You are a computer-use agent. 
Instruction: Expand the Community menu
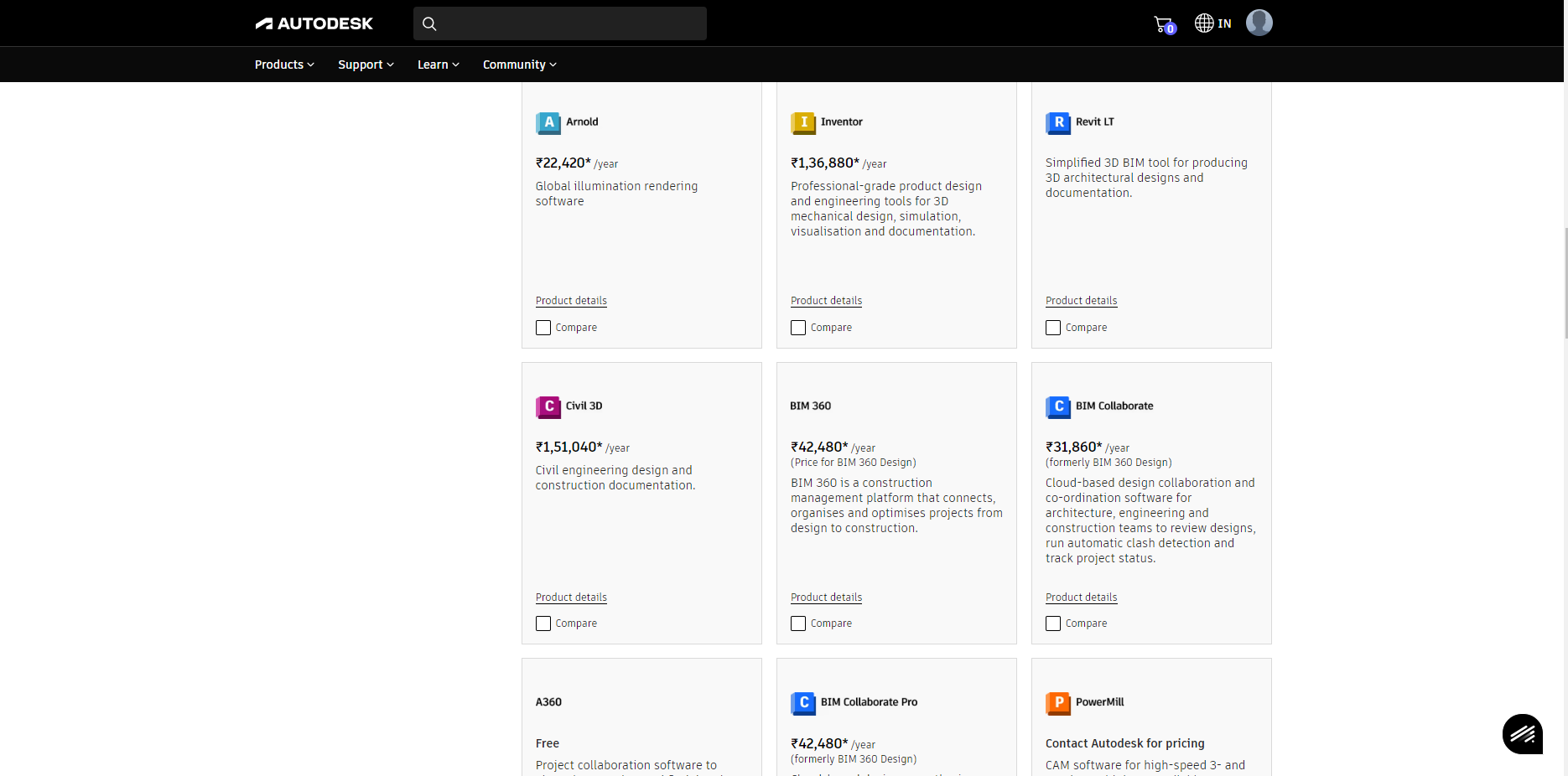click(x=520, y=65)
